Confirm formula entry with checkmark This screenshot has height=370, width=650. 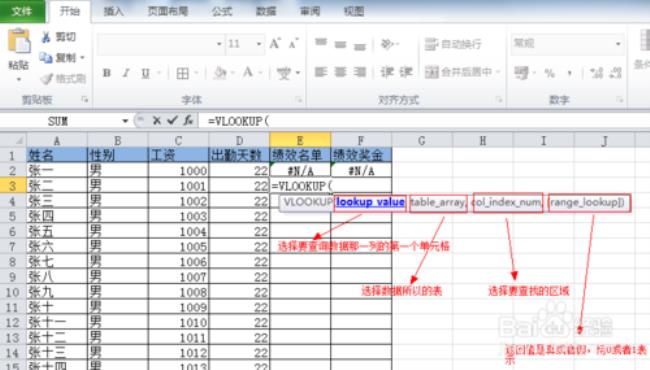click(172, 121)
